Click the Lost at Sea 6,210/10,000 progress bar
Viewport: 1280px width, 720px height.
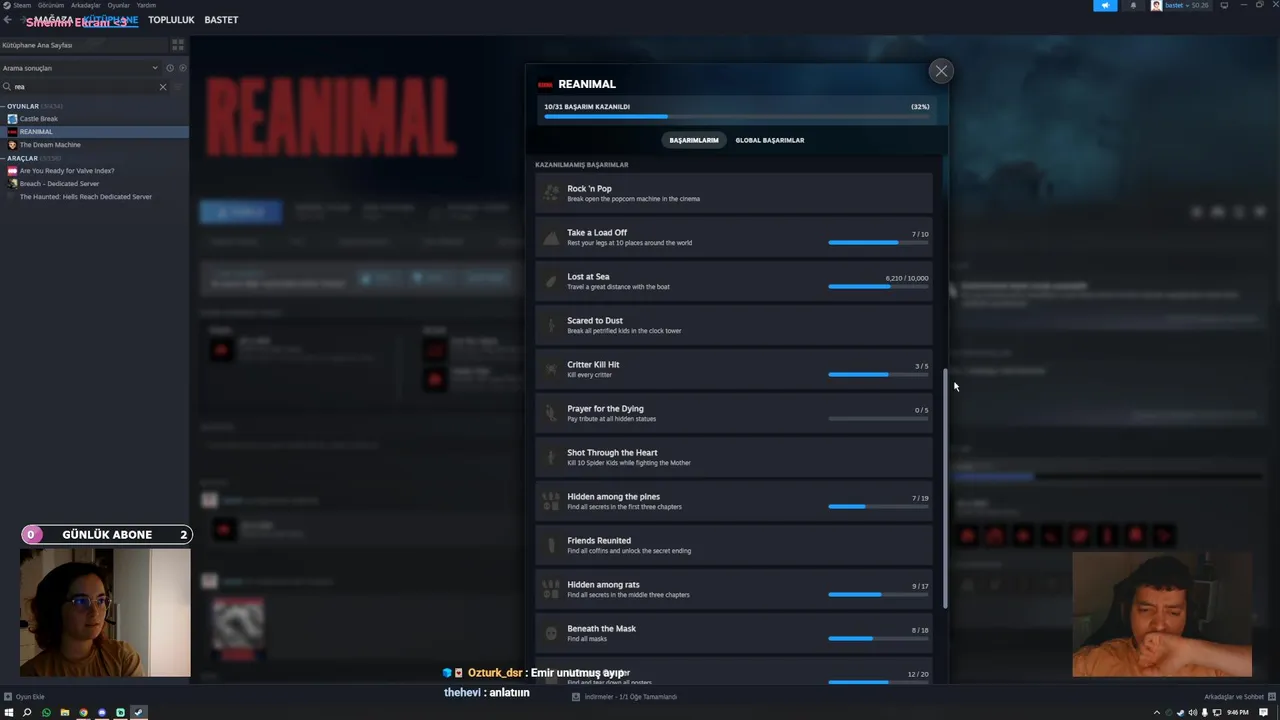click(878, 287)
